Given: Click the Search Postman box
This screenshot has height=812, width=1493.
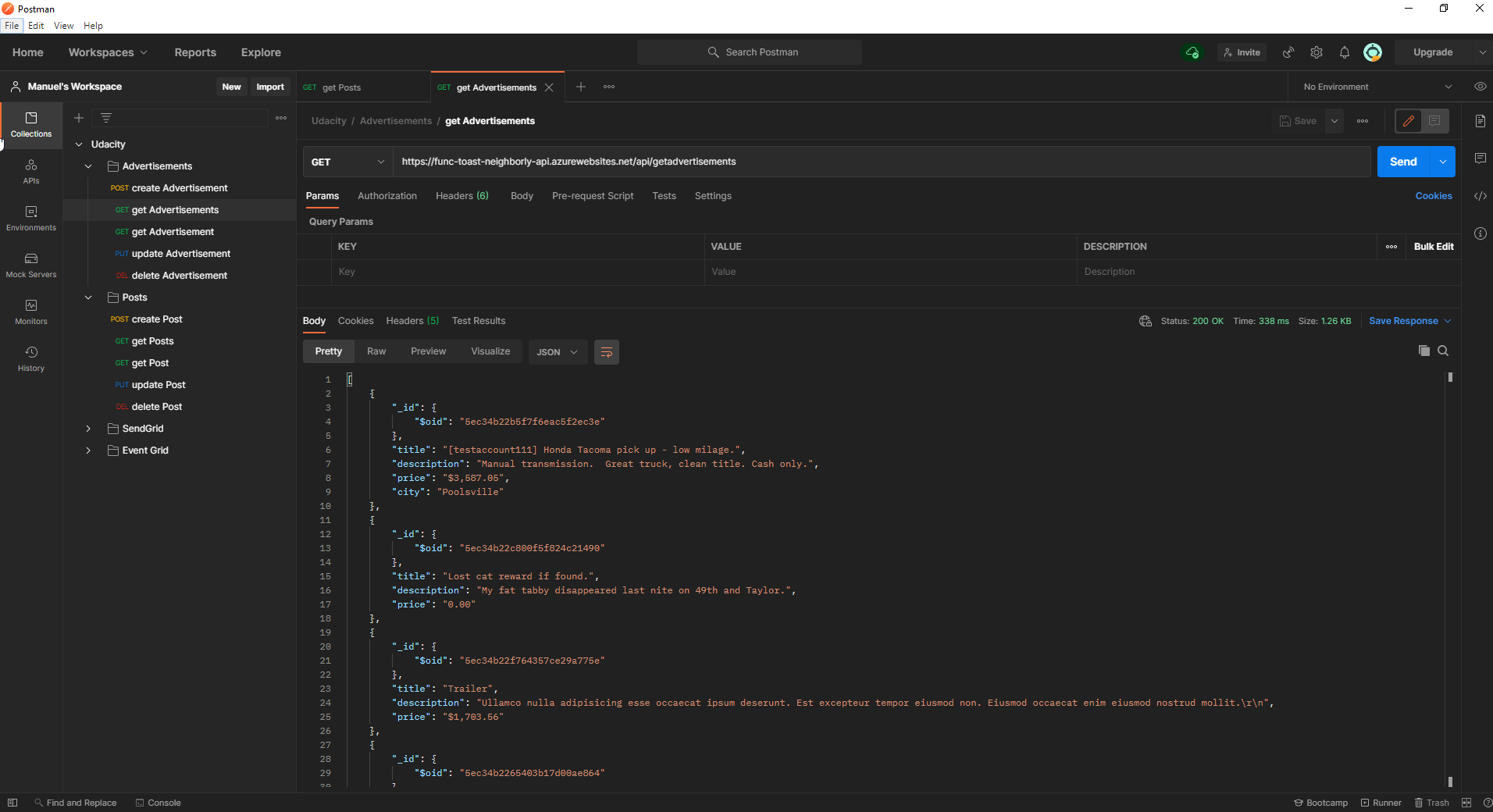Looking at the screenshot, I should pos(750,52).
